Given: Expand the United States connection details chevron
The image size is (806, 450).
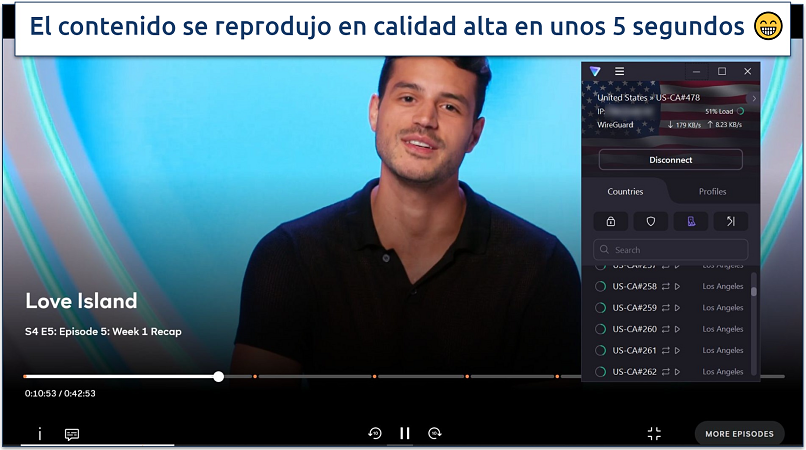Looking at the screenshot, I should click(x=754, y=98).
